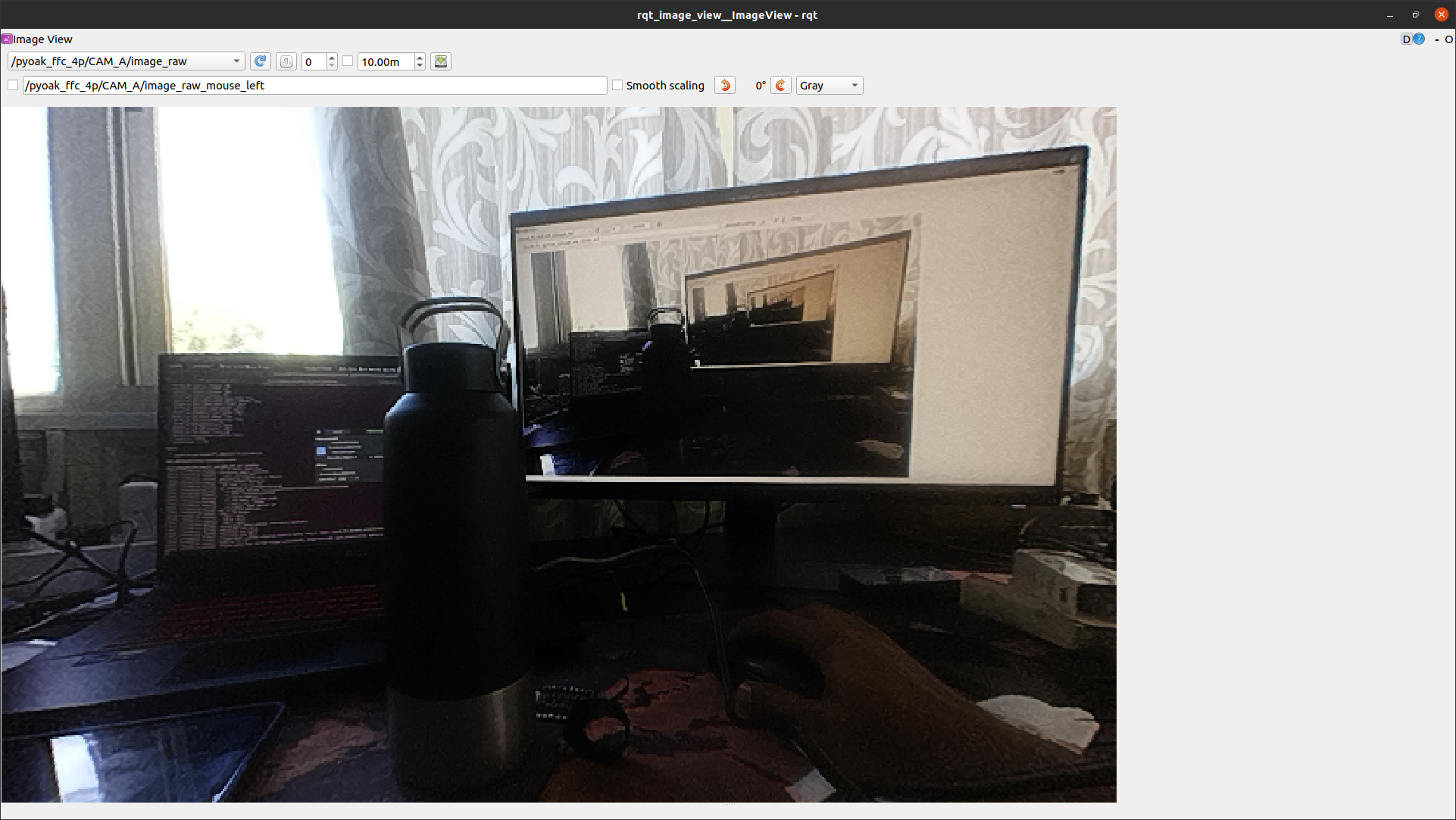Toggle the checkbox before the 10.00m field
This screenshot has width=1456, height=820.
(348, 61)
